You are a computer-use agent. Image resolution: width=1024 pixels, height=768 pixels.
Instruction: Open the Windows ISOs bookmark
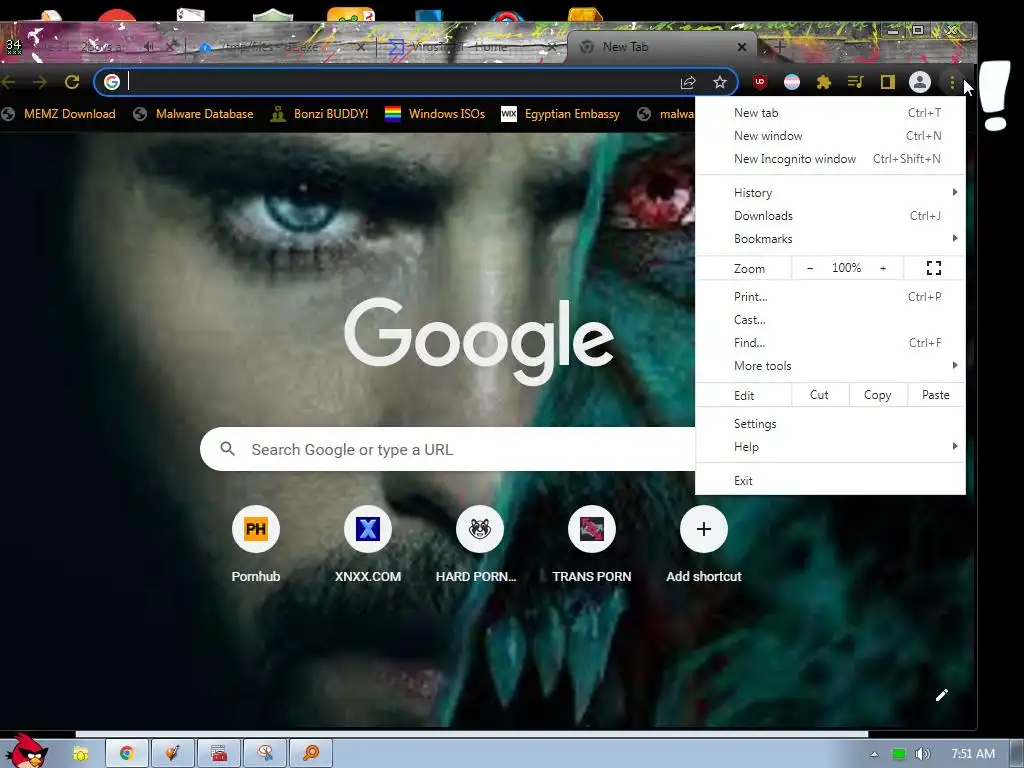[x=435, y=114]
